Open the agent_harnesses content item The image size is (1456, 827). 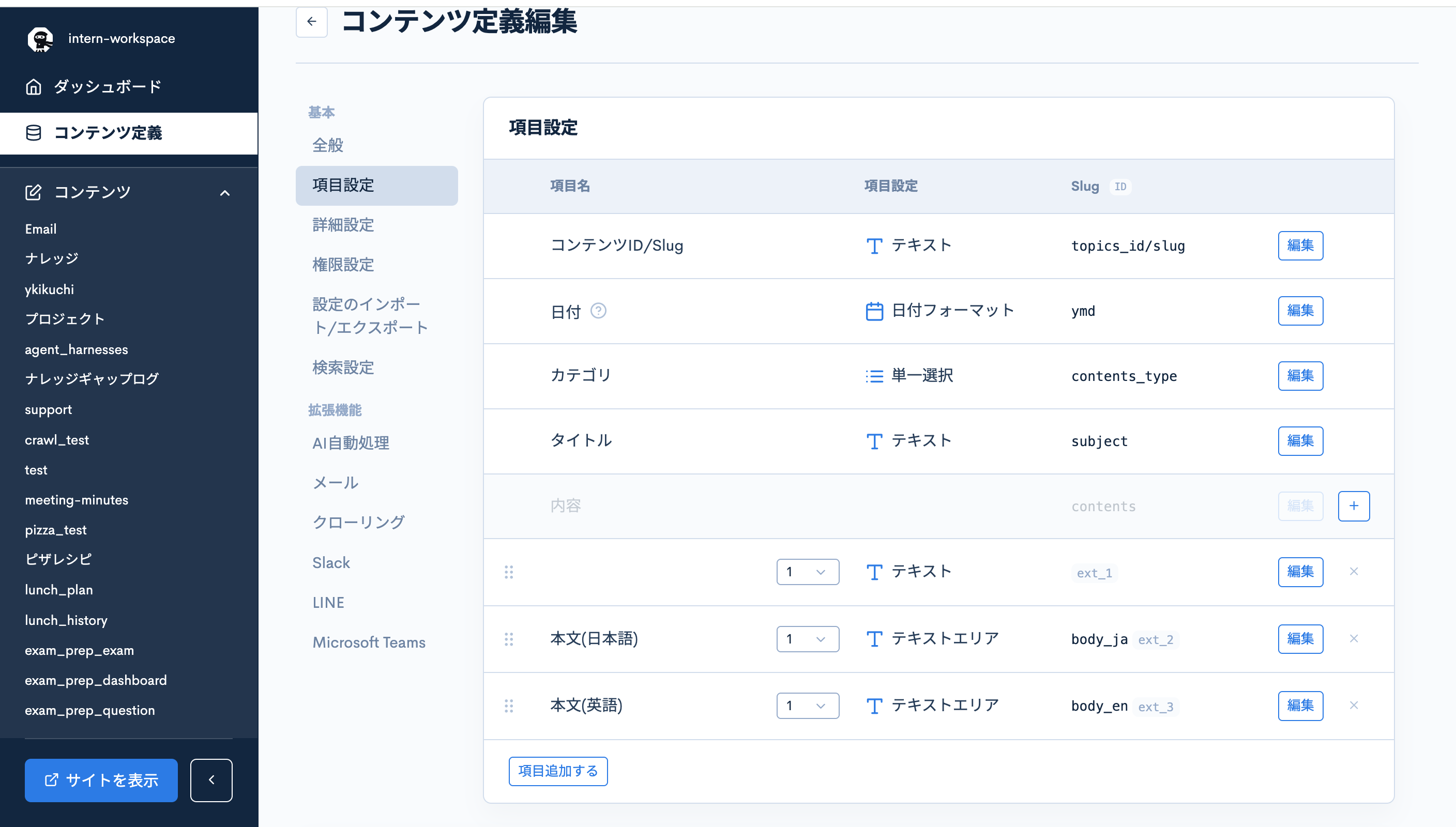click(77, 349)
